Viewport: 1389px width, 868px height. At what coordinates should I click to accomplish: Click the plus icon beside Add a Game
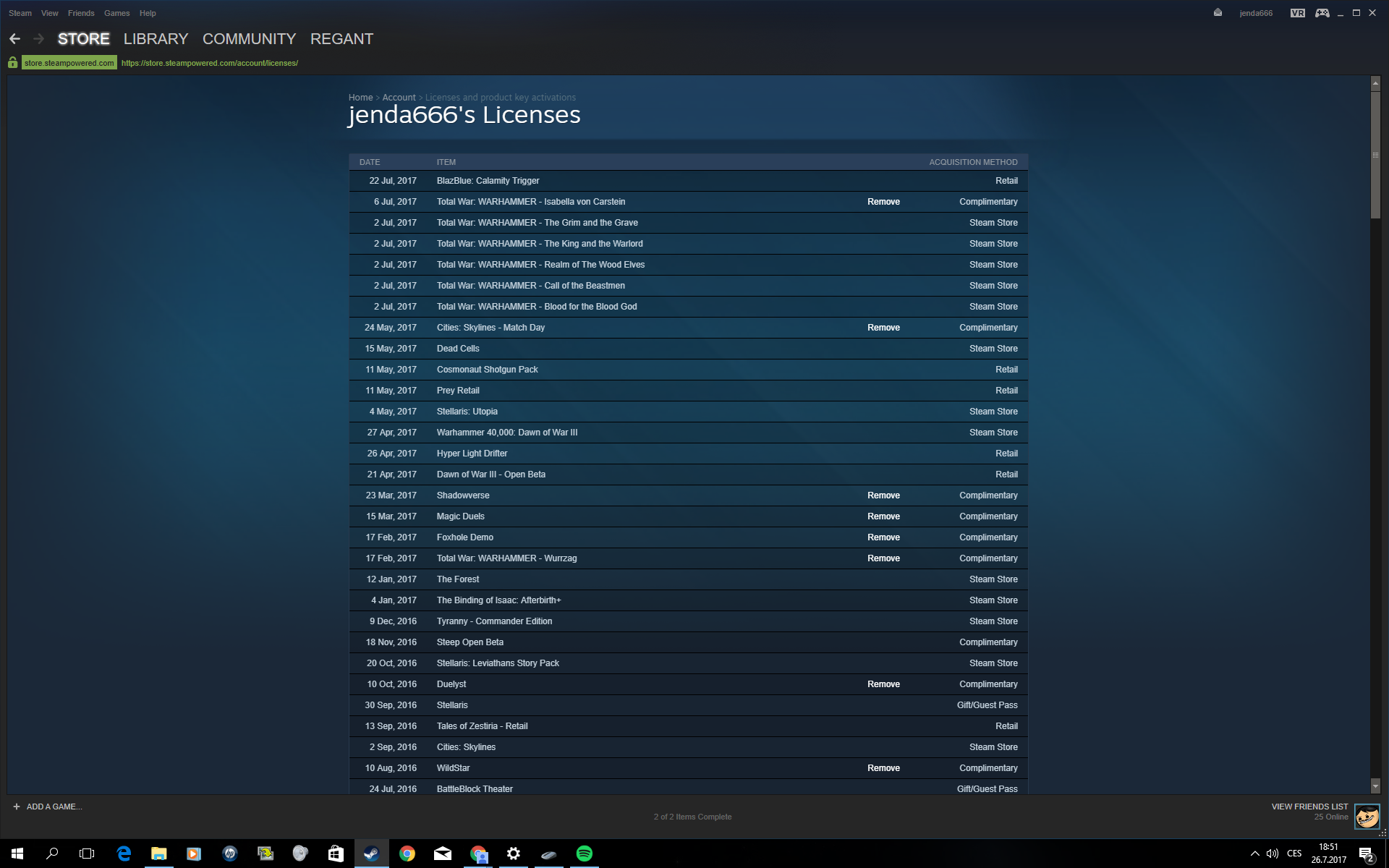(x=17, y=807)
